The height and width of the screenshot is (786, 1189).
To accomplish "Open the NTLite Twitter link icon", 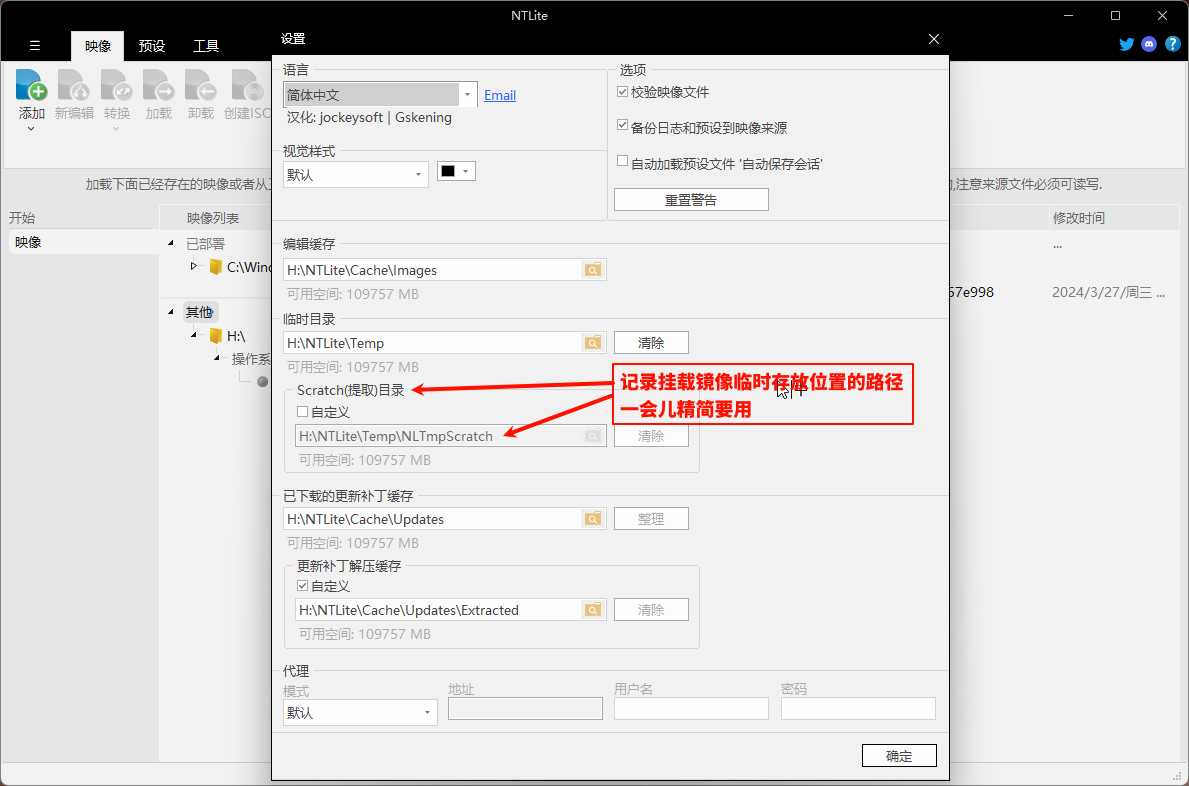I will pos(1127,44).
